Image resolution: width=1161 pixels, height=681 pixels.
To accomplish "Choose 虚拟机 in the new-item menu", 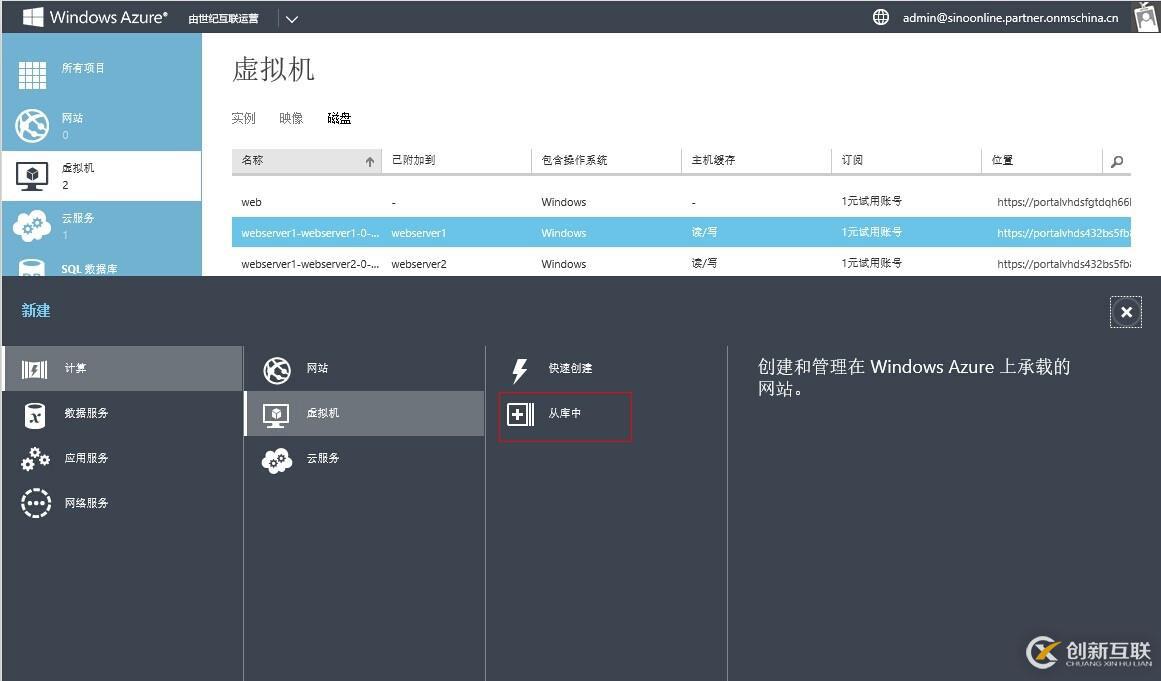I will [x=364, y=413].
